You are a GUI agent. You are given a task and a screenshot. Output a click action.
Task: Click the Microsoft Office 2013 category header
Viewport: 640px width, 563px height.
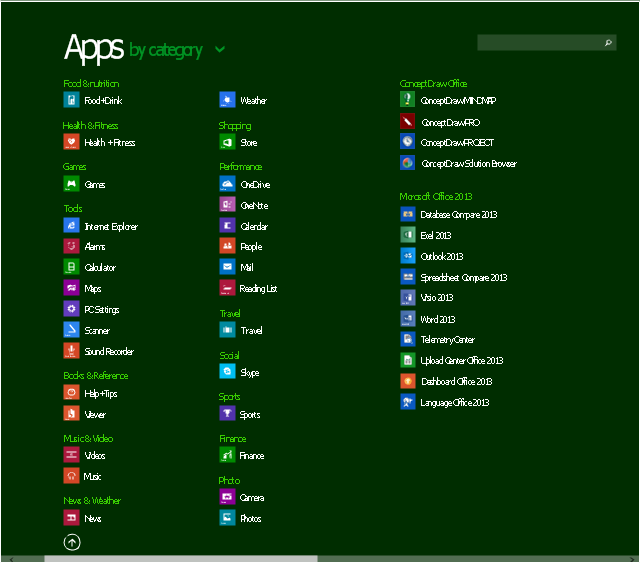(x=435, y=197)
